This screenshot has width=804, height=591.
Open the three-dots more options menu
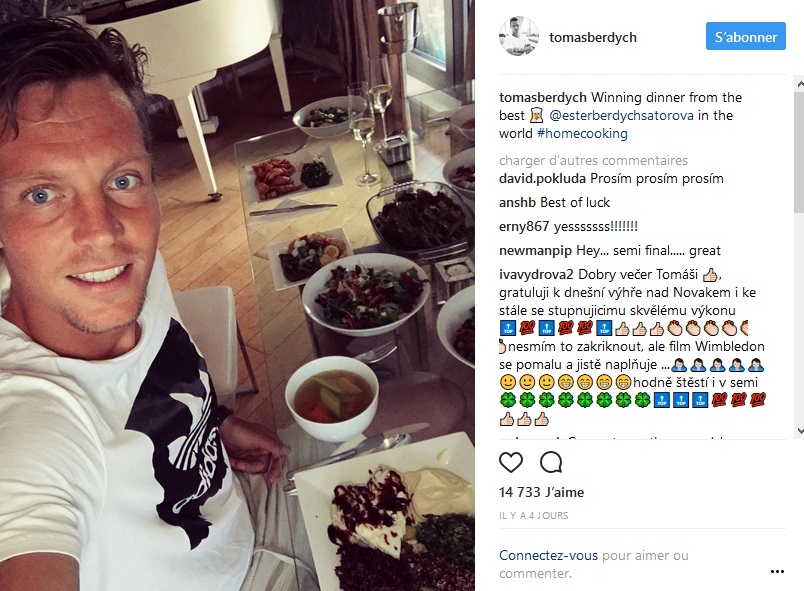click(777, 572)
